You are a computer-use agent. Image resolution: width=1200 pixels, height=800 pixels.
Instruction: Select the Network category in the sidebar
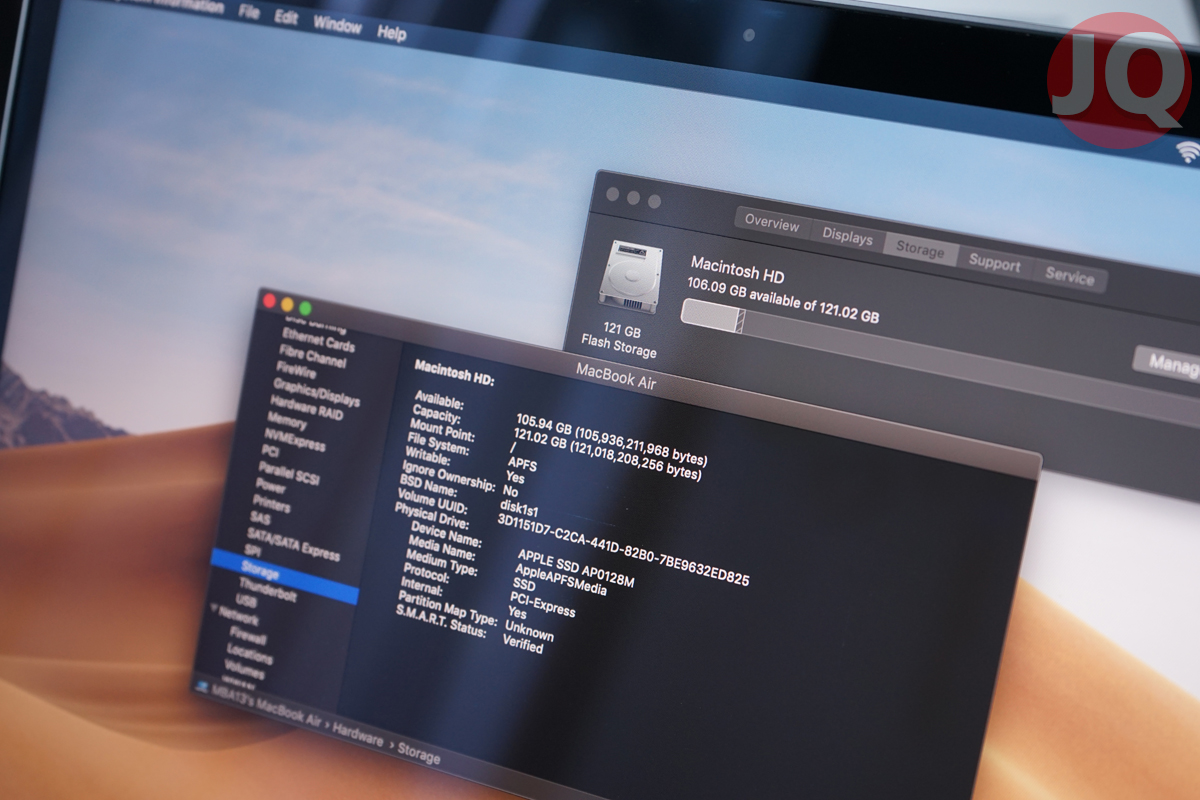click(x=238, y=614)
